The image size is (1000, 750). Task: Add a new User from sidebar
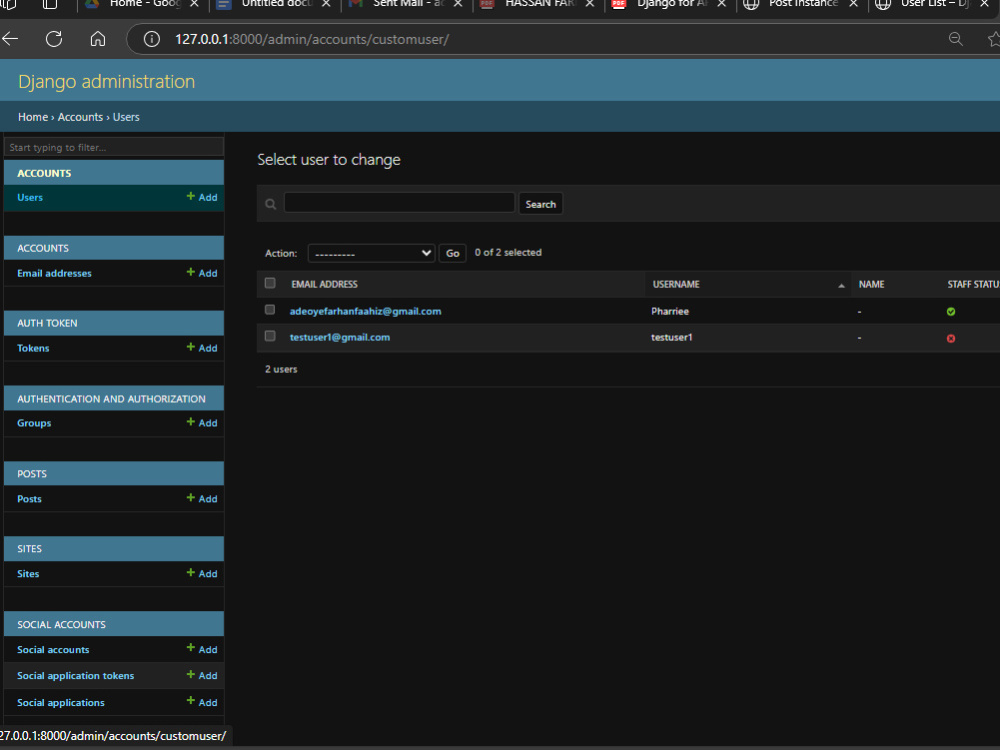point(202,197)
